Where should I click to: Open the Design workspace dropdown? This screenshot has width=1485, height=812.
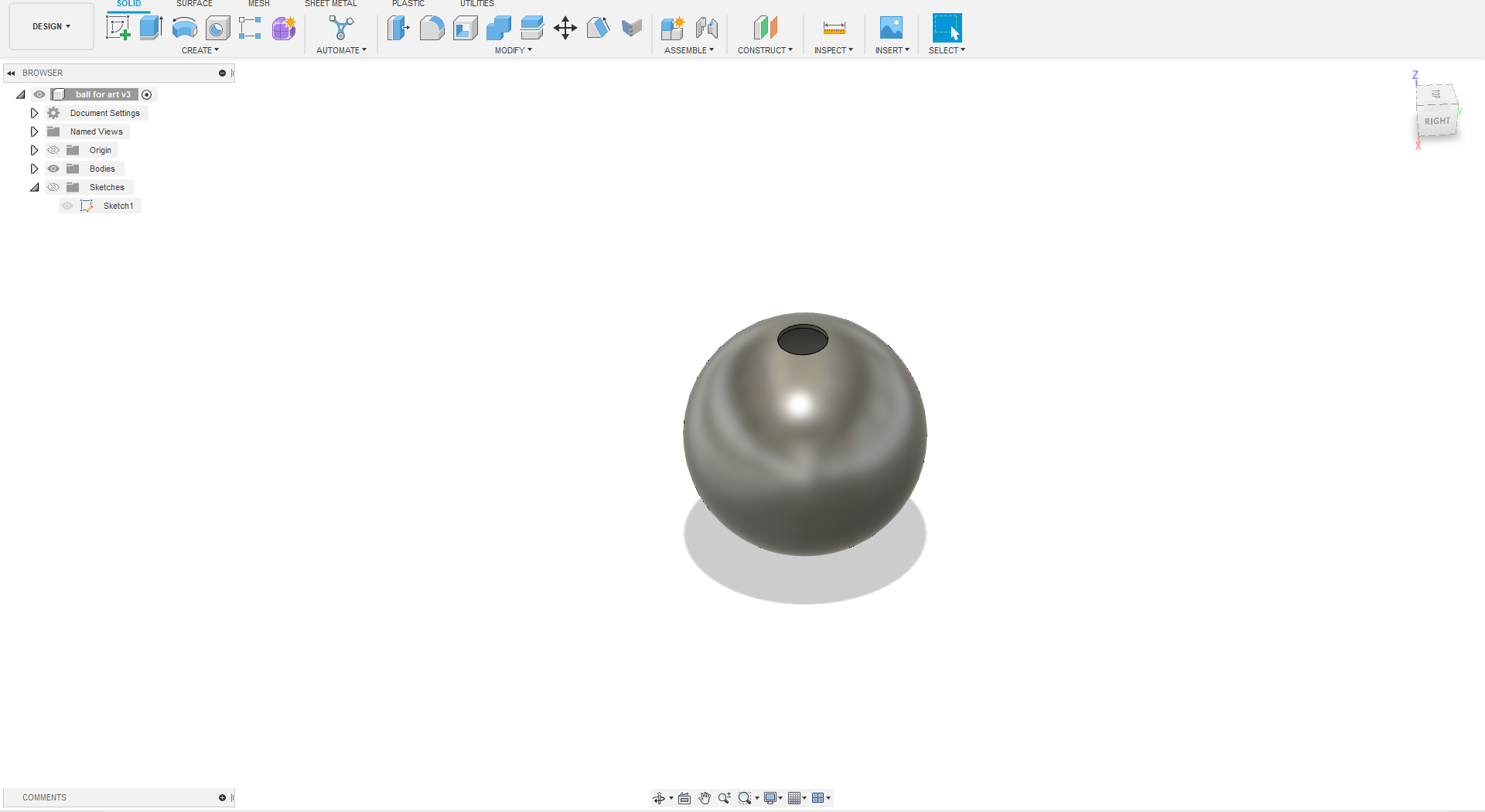coord(51,26)
